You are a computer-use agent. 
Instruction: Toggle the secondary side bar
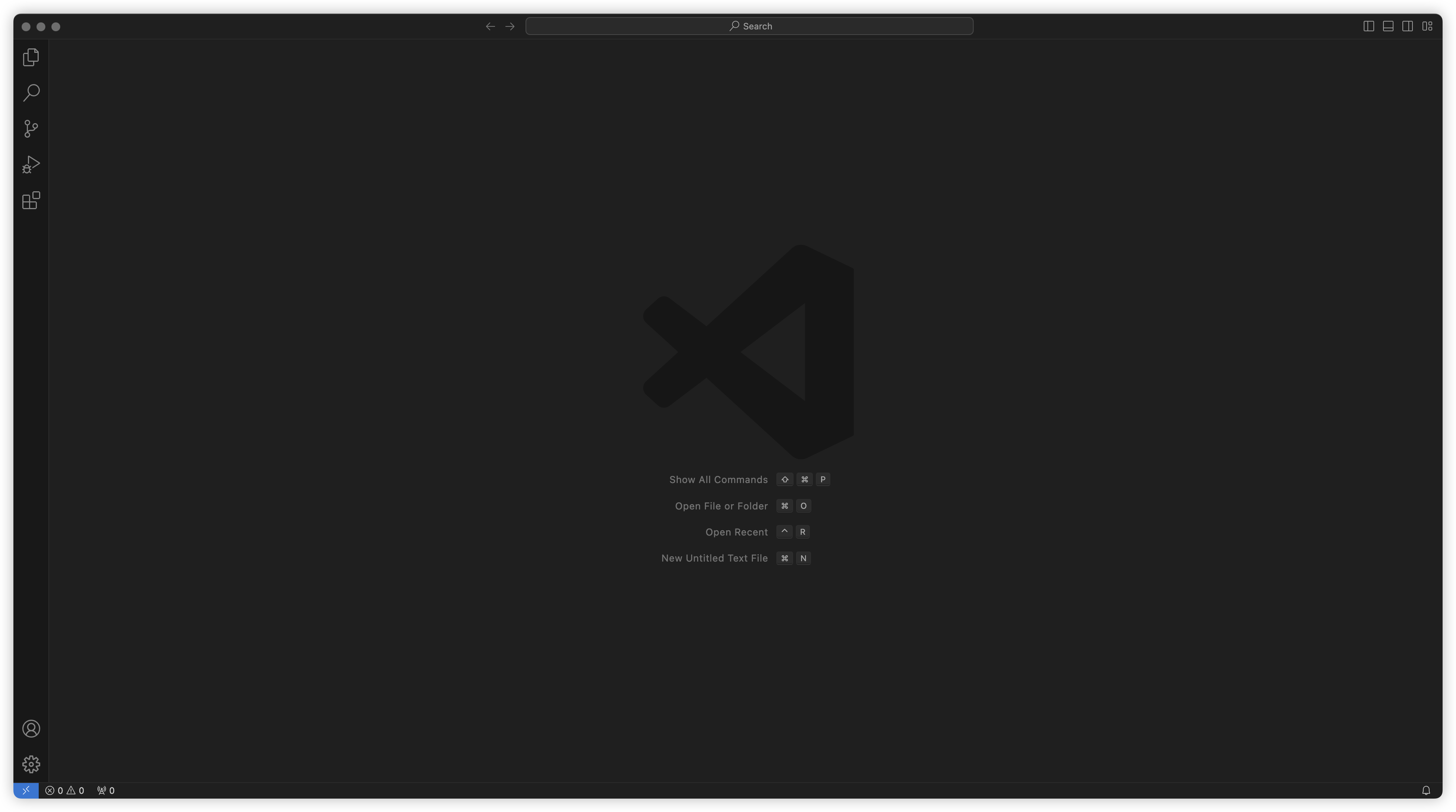[1407, 26]
